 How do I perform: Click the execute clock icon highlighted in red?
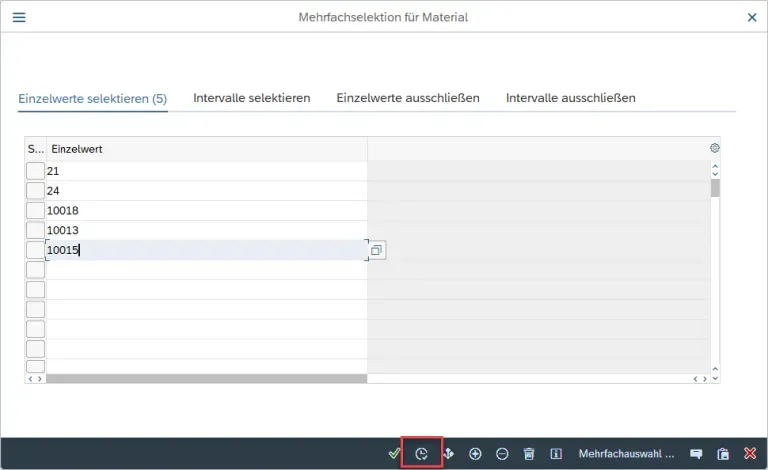click(421, 454)
